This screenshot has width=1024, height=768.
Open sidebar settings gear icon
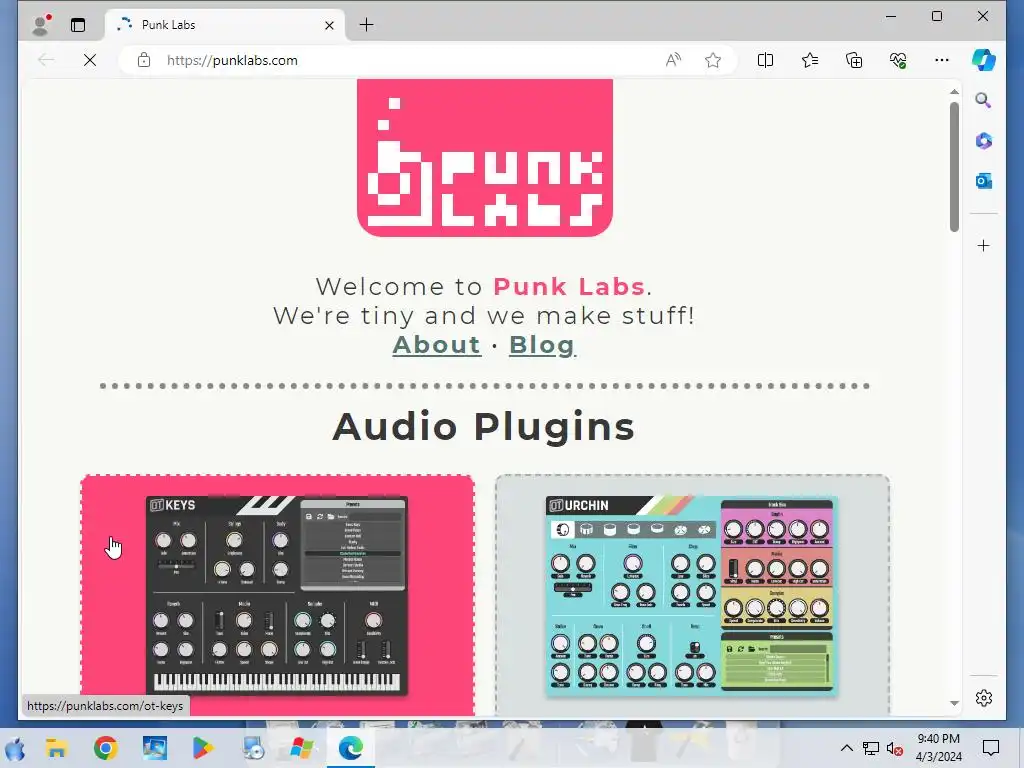point(984,698)
